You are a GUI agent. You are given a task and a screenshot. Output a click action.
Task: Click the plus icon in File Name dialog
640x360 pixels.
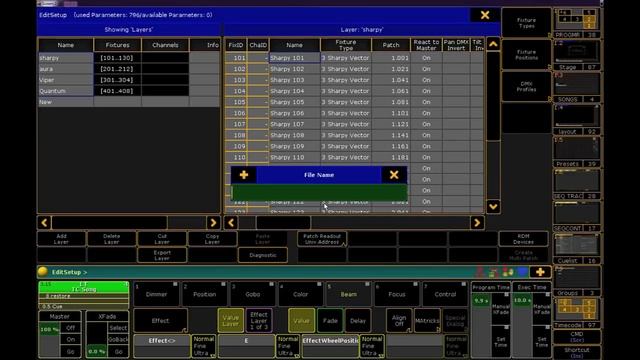click(x=244, y=175)
